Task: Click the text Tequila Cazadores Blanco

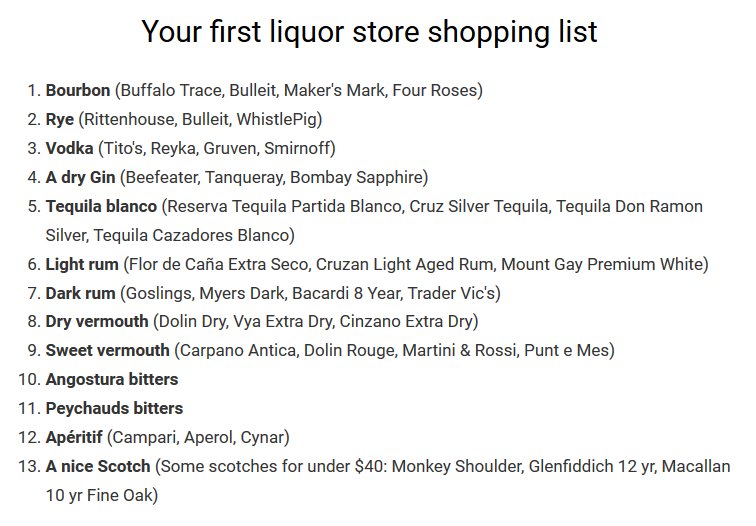Action: pos(191,235)
